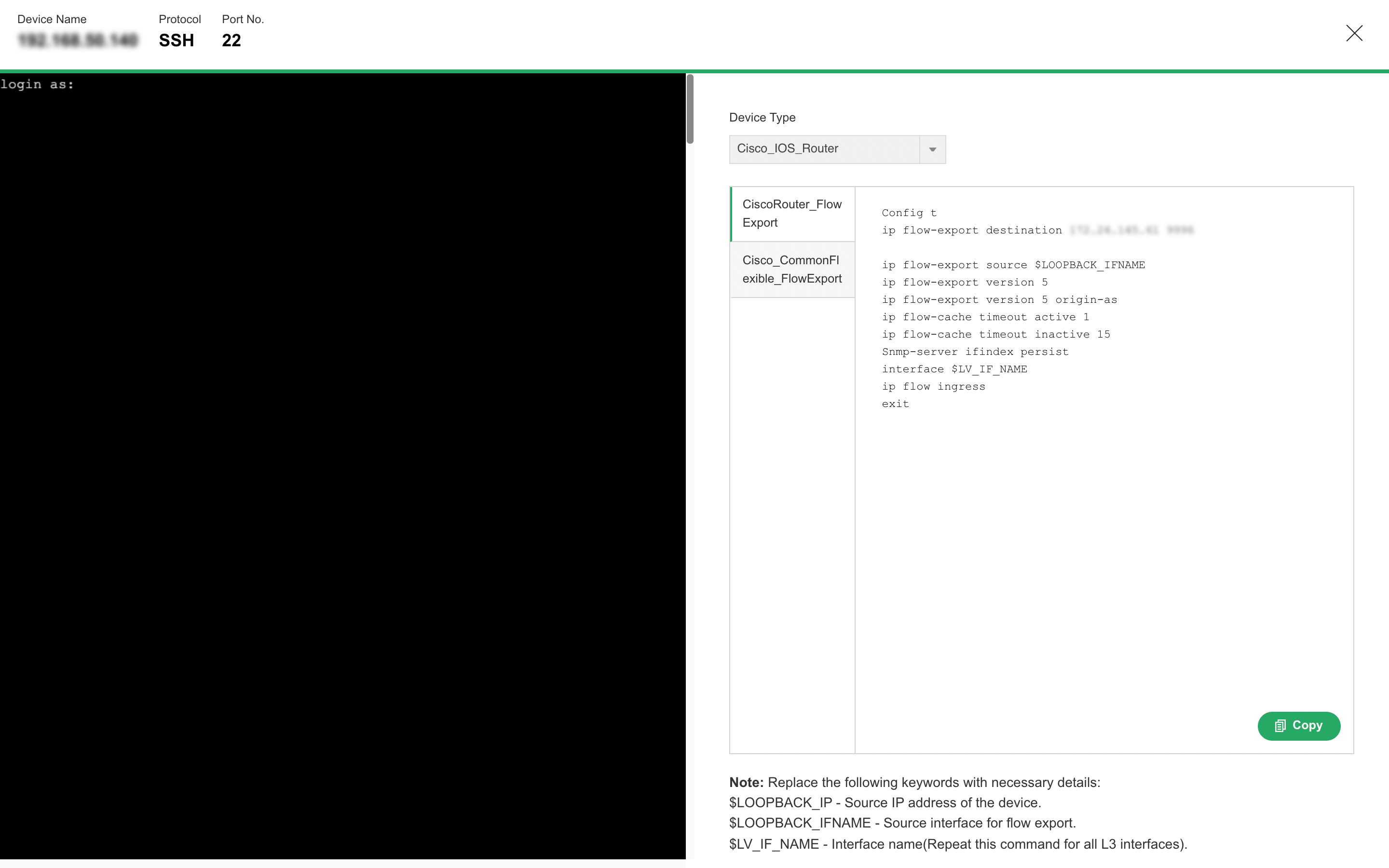Click the 'ip flow-export source $LOOPBACK_IFNAME' line
This screenshot has width=1389, height=868.
1013,265
